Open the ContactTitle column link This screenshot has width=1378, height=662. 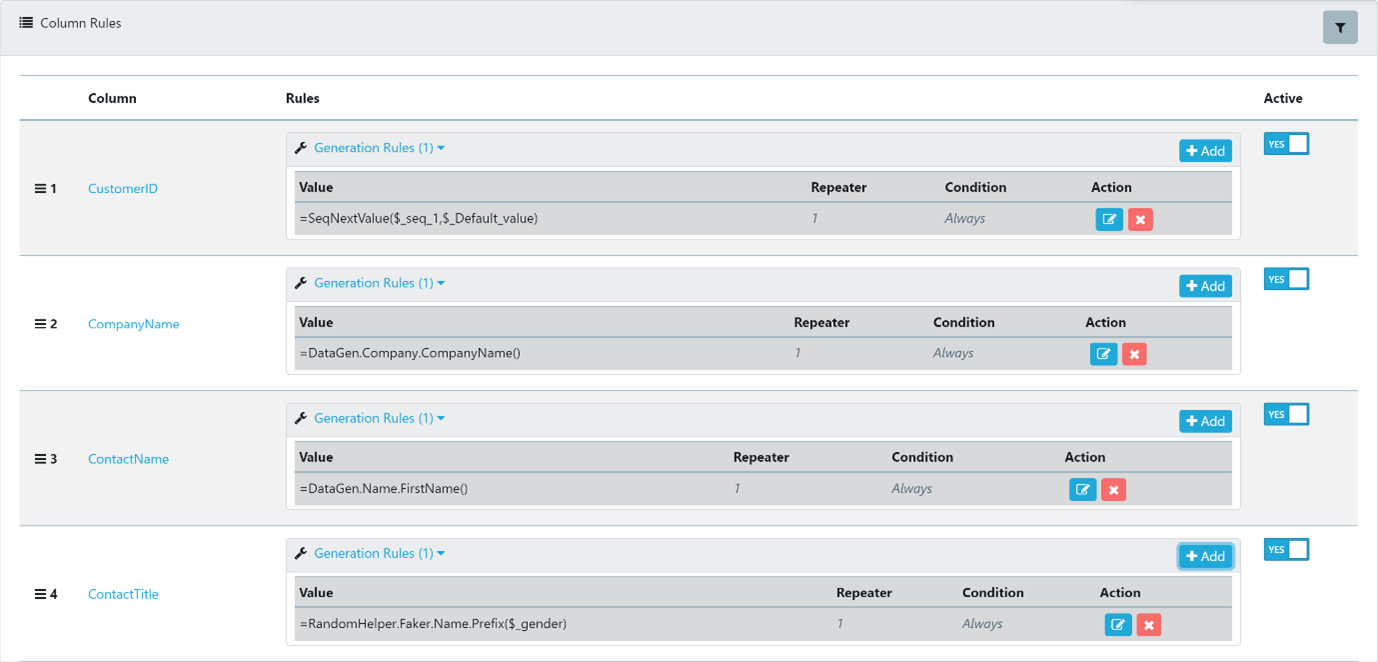[x=123, y=594]
